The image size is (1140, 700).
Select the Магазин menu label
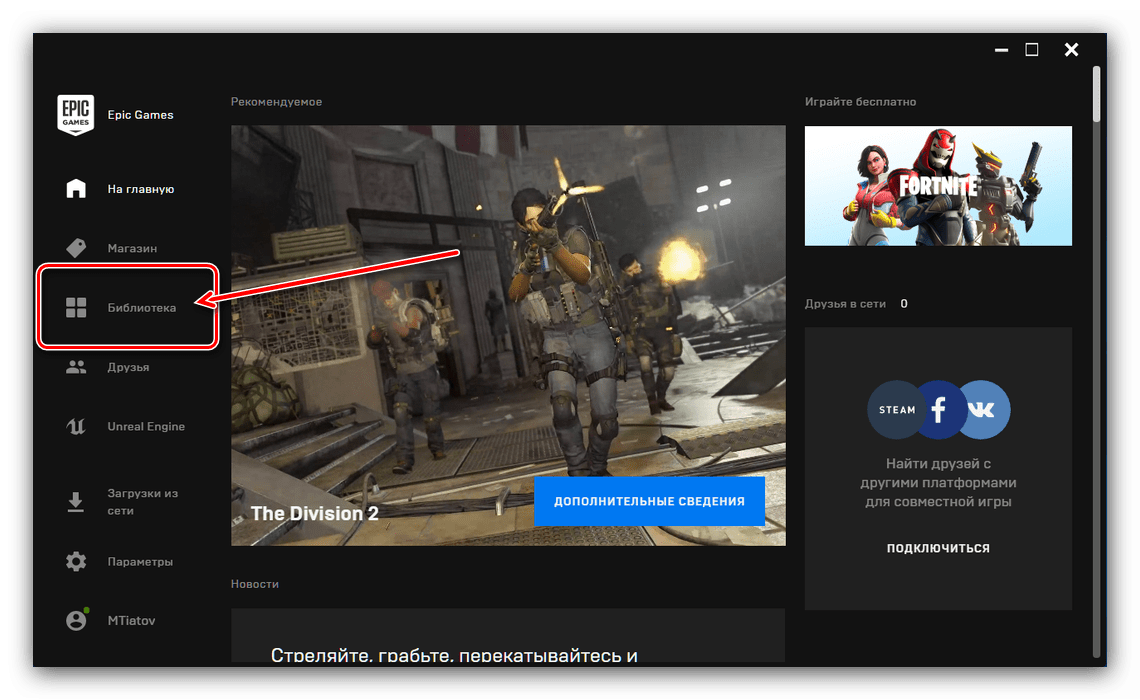coord(132,248)
